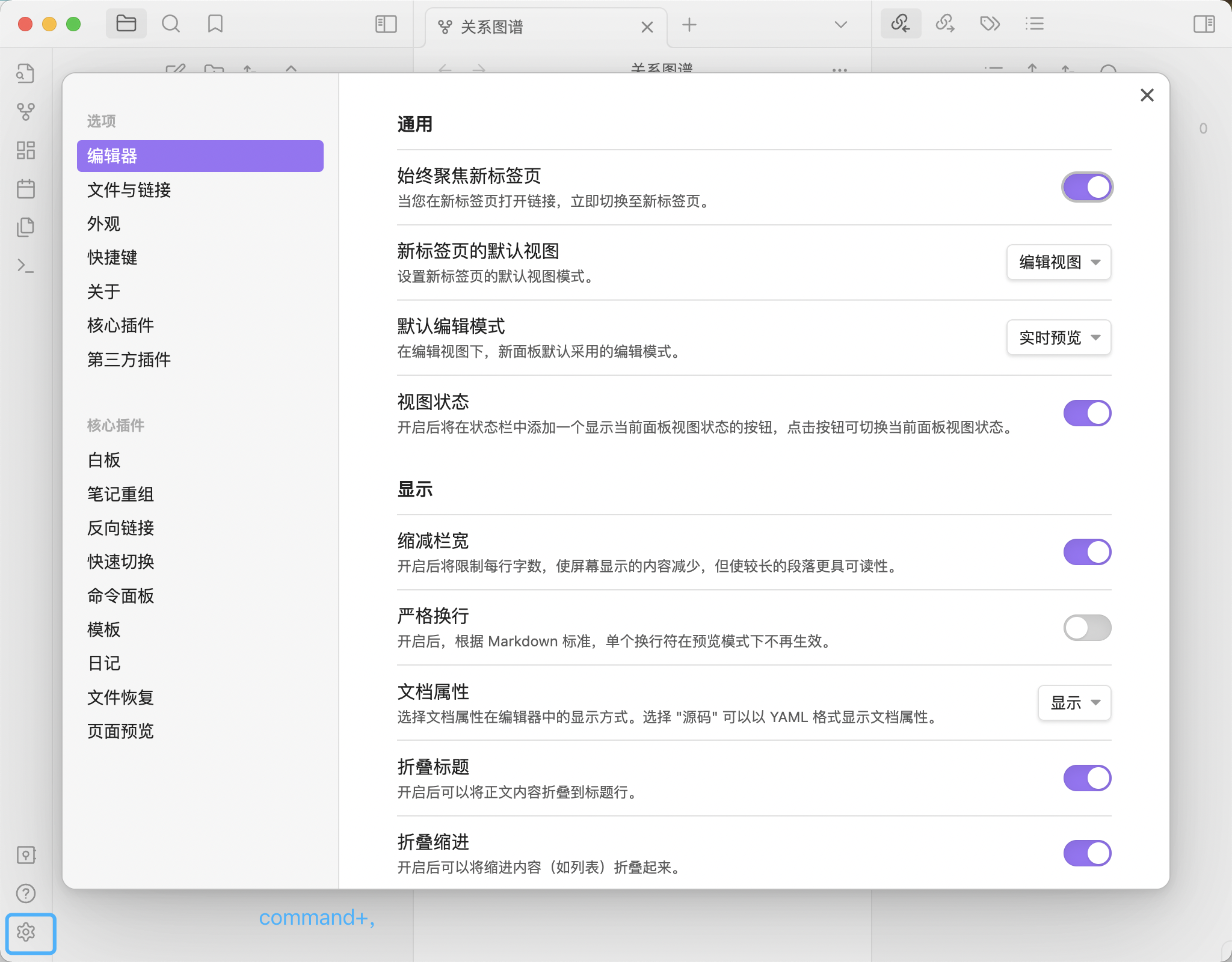Image resolution: width=1232 pixels, height=962 pixels.
Task: Enable 严格换行 switch
Action: (1087, 628)
